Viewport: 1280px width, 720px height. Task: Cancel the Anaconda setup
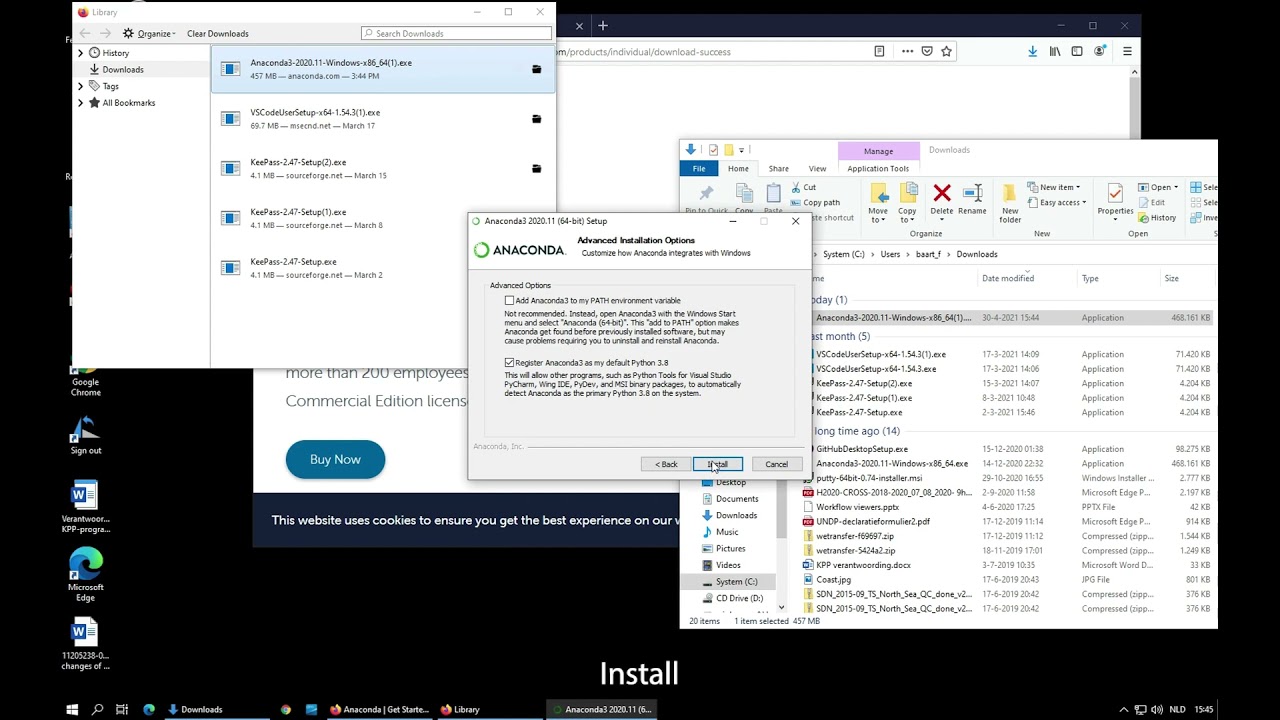[776, 464]
